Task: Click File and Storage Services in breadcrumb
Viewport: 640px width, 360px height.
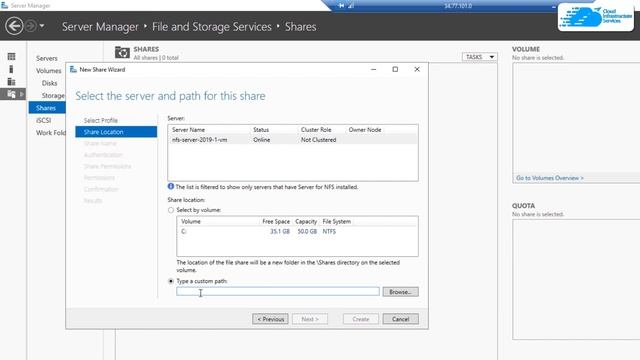Action: 211,27
